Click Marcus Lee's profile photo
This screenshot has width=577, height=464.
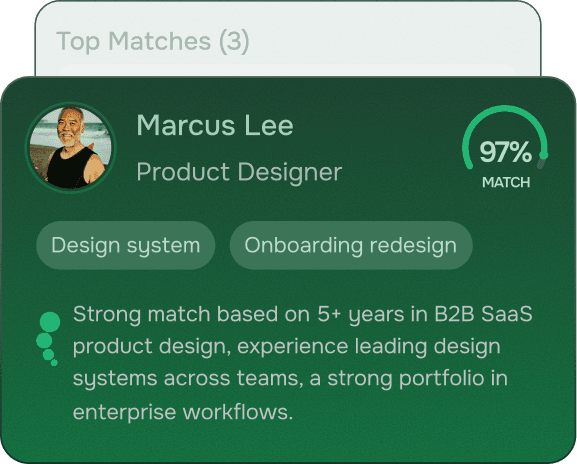[71, 148]
